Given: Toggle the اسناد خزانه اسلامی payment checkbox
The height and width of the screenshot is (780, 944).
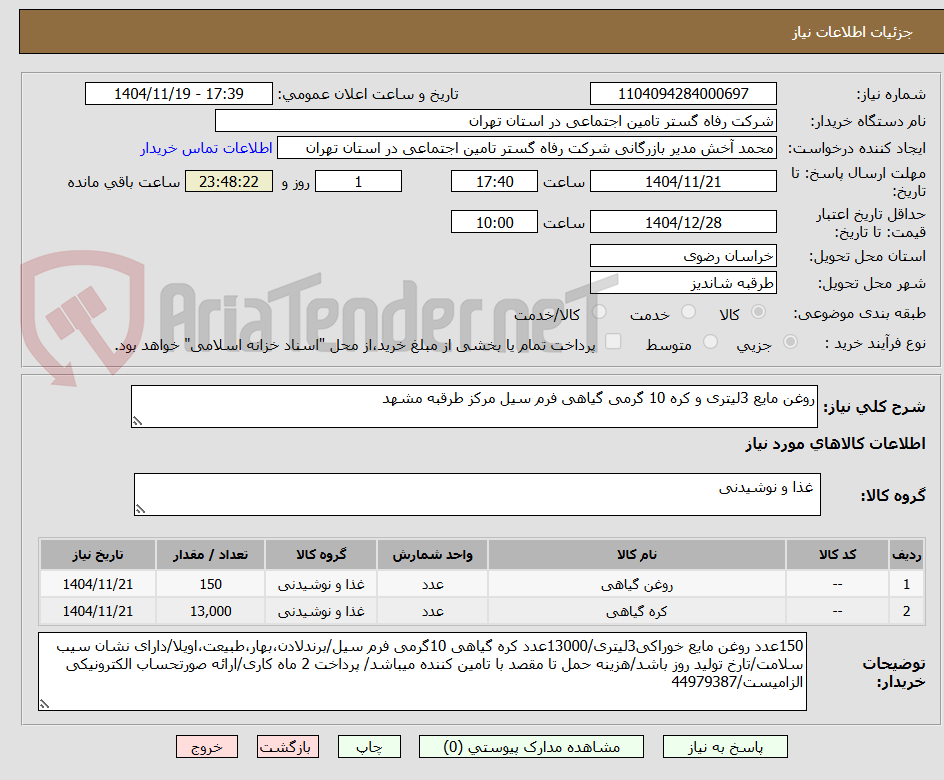Looking at the screenshot, I should pos(613,341).
